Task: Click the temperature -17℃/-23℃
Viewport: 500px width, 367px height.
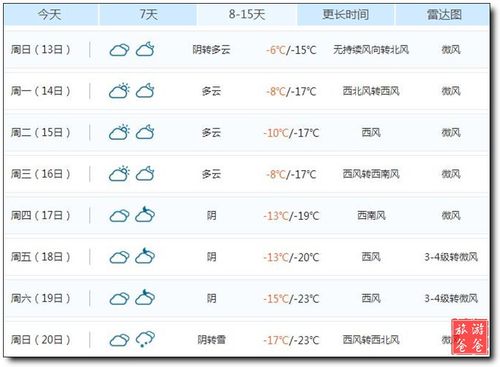Action: pos(291,340)
